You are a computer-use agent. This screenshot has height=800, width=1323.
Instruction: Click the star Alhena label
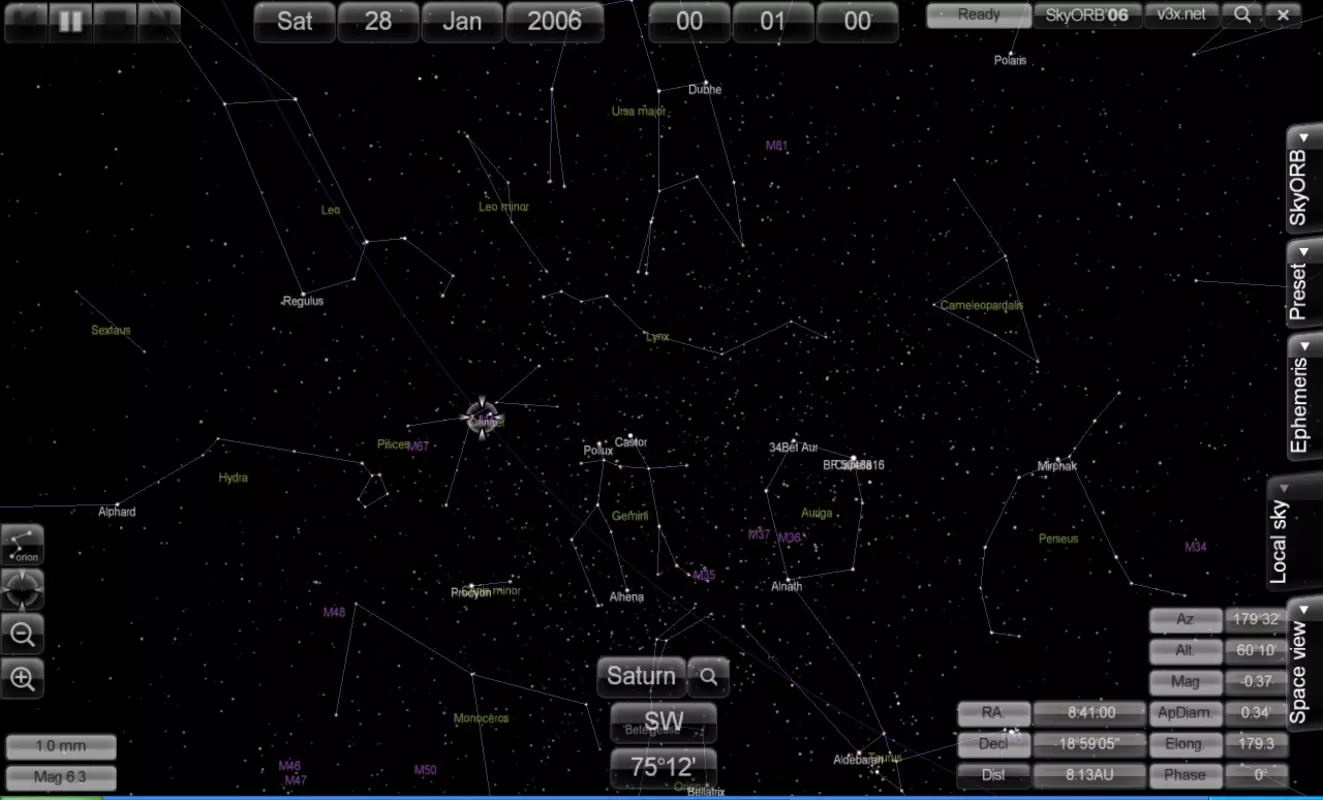627,598
